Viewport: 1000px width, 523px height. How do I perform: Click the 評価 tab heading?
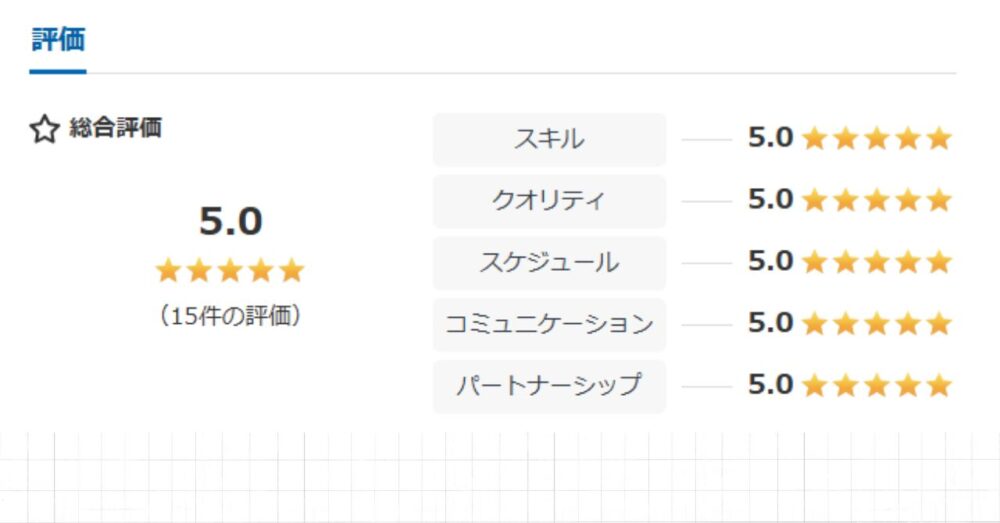point(58,40)
